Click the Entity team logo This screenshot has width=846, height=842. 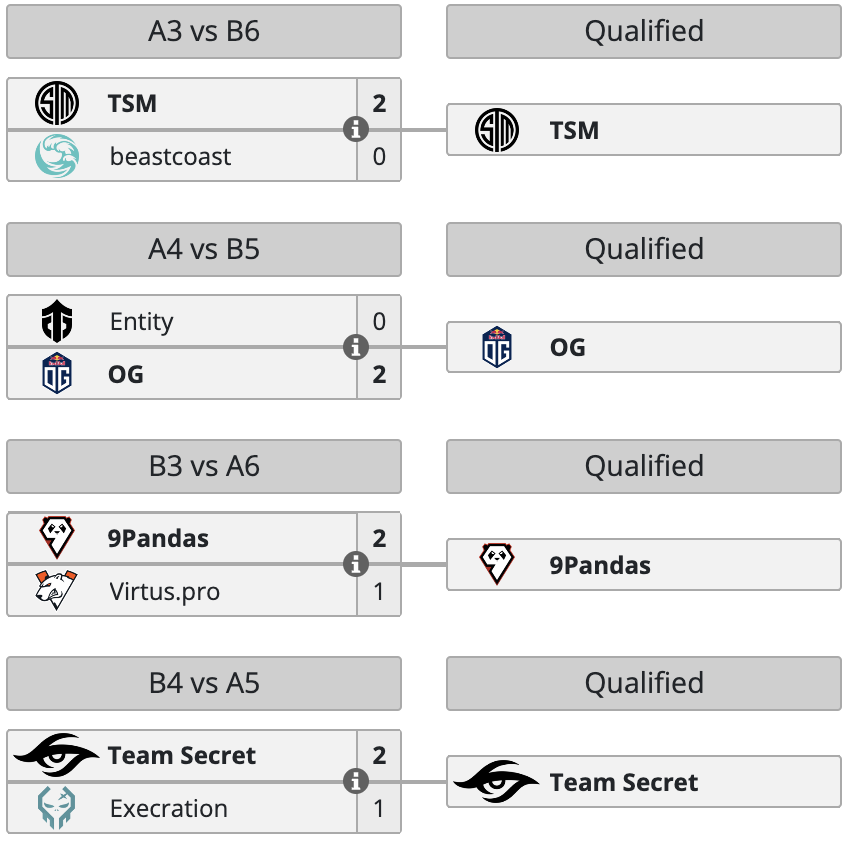[57, 322]
